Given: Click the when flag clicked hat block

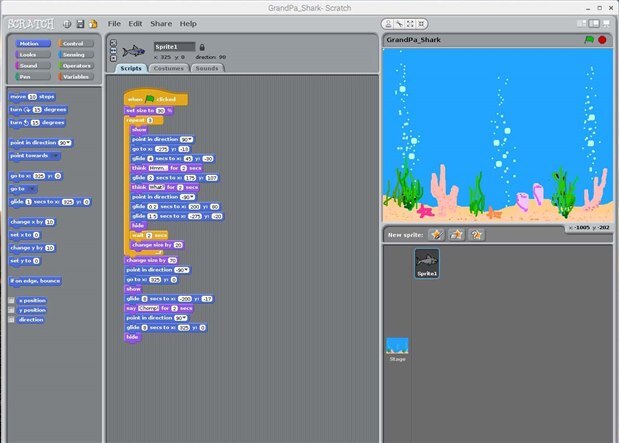Looking at the screenshot, I should pos(156,98).
